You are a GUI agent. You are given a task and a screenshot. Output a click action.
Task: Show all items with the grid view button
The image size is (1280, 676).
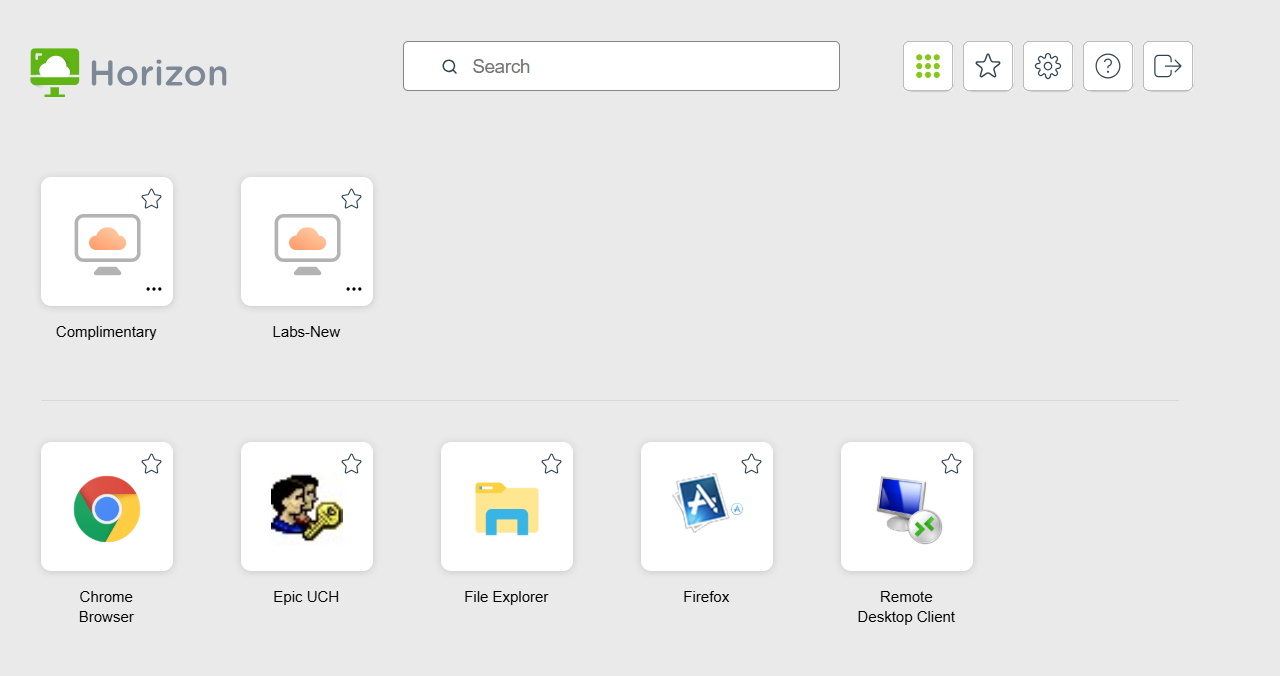click(928, 66)
